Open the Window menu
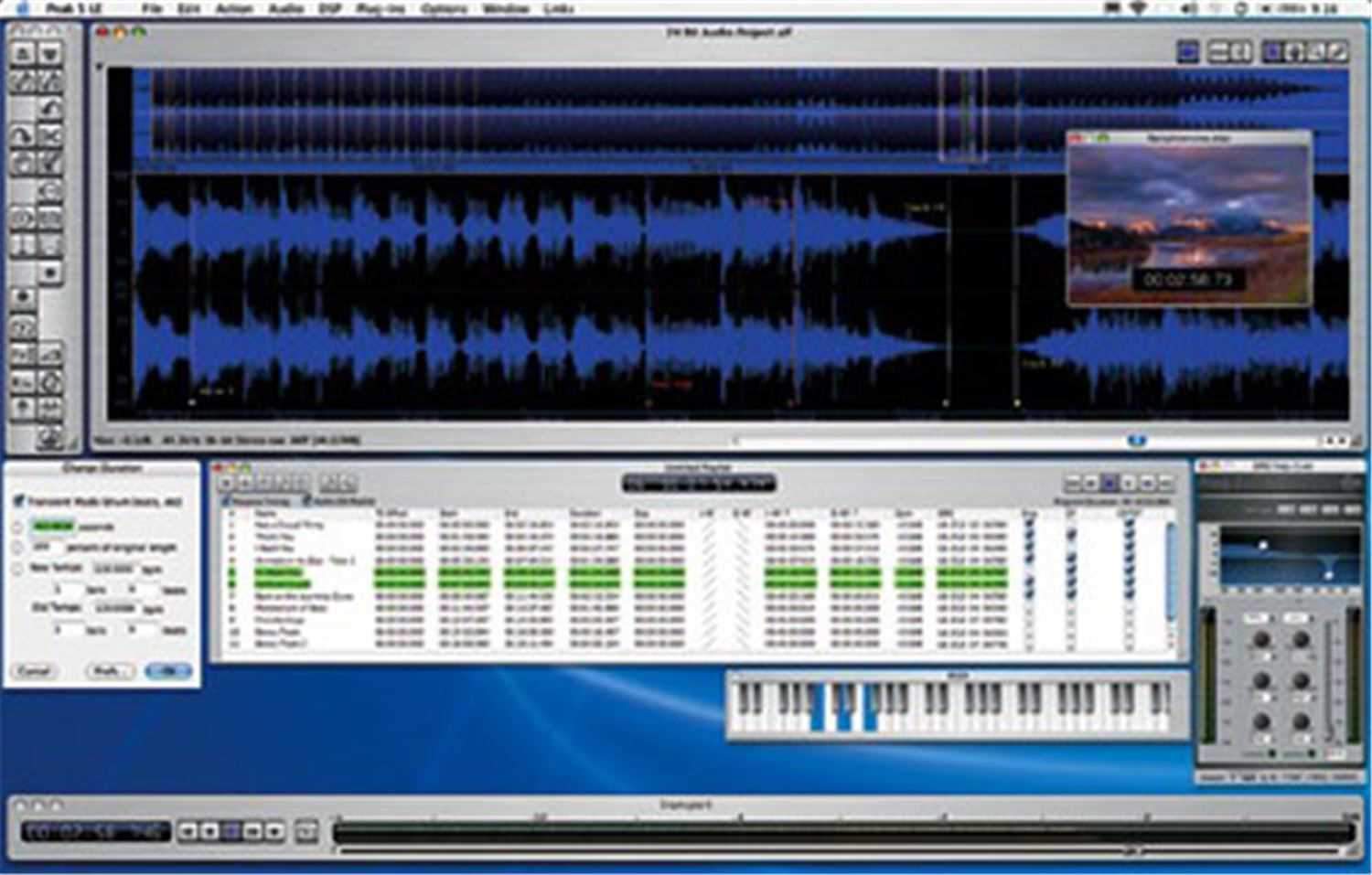The width and height of the screenshot is (1372, 875). (506, 8)
